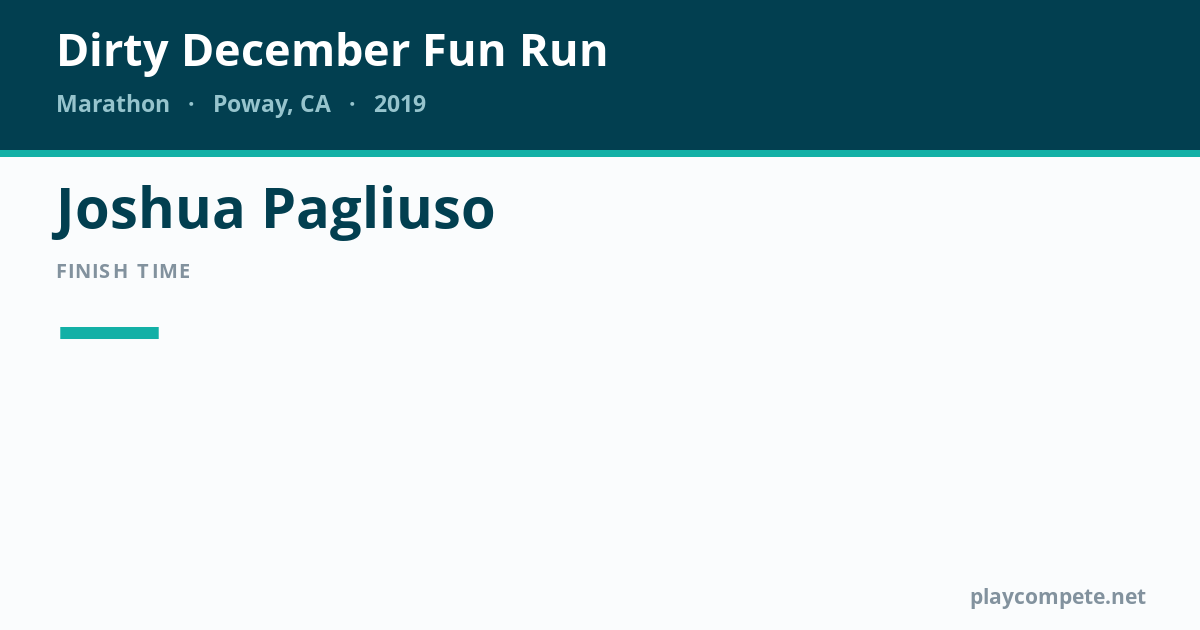Click the dot separator after Marathon

[191, 104]
